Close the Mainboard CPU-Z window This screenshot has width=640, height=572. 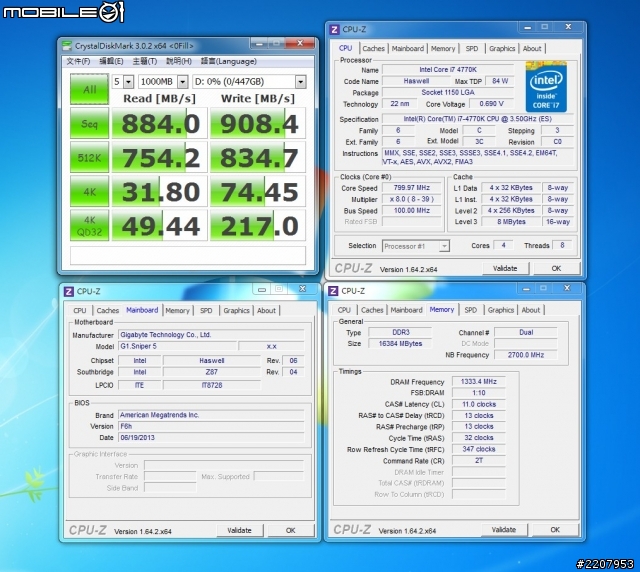coord(302,289)
